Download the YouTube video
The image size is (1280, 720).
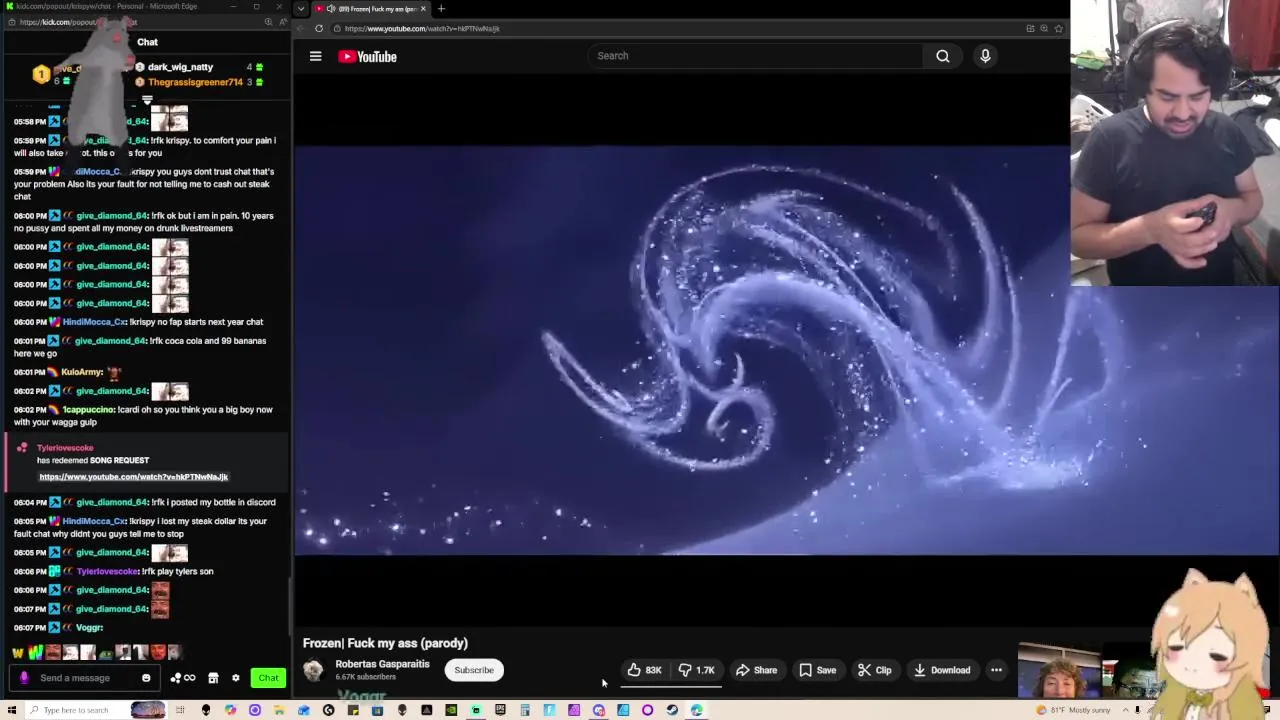click(942, 670)
